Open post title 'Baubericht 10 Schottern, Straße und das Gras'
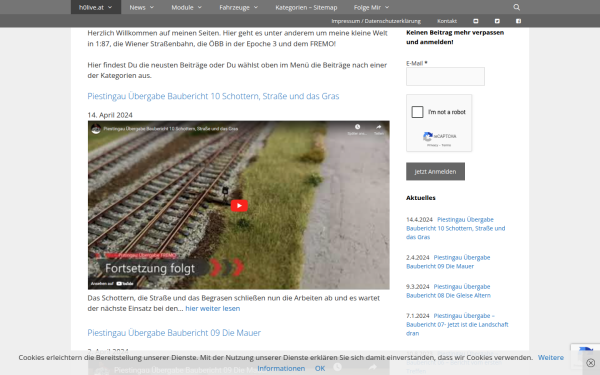600x375 pixels. click(213, 96)
